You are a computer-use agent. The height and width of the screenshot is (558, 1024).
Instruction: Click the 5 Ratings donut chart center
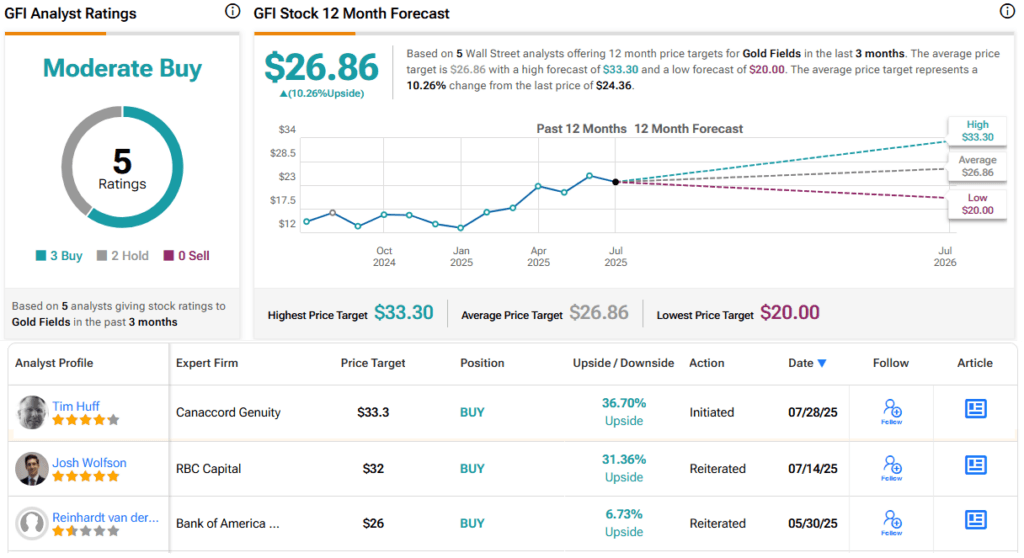click(x=122, y=168)
